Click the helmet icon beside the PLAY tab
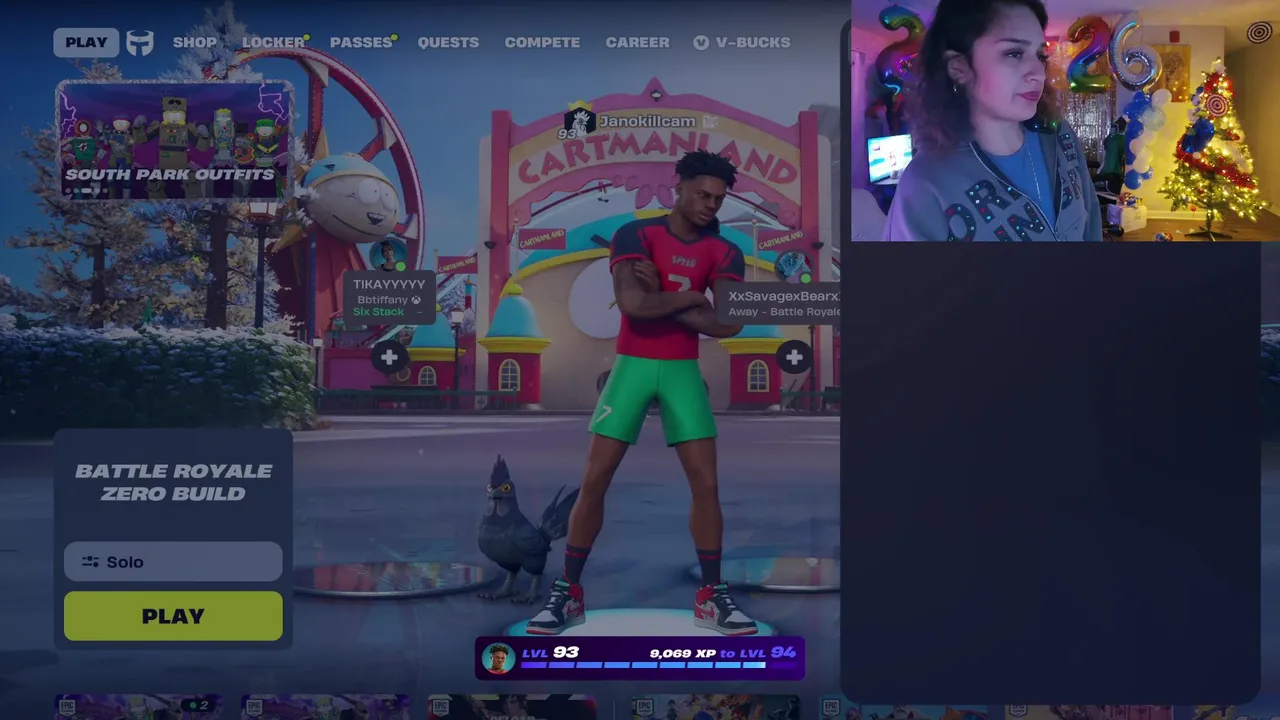Screen dimensions: 1280x720 tap(140, 42)
